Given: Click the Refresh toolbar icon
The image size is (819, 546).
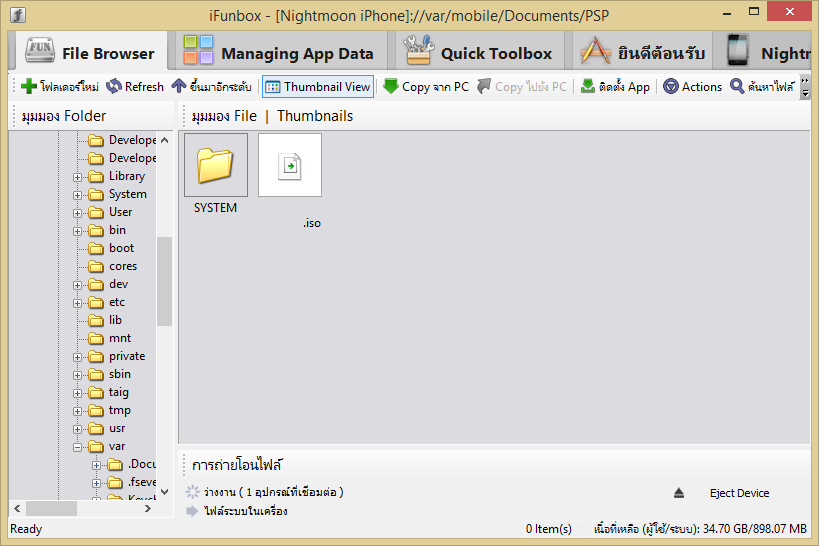Looking at the screenshot, I should [x=114, y=86].
